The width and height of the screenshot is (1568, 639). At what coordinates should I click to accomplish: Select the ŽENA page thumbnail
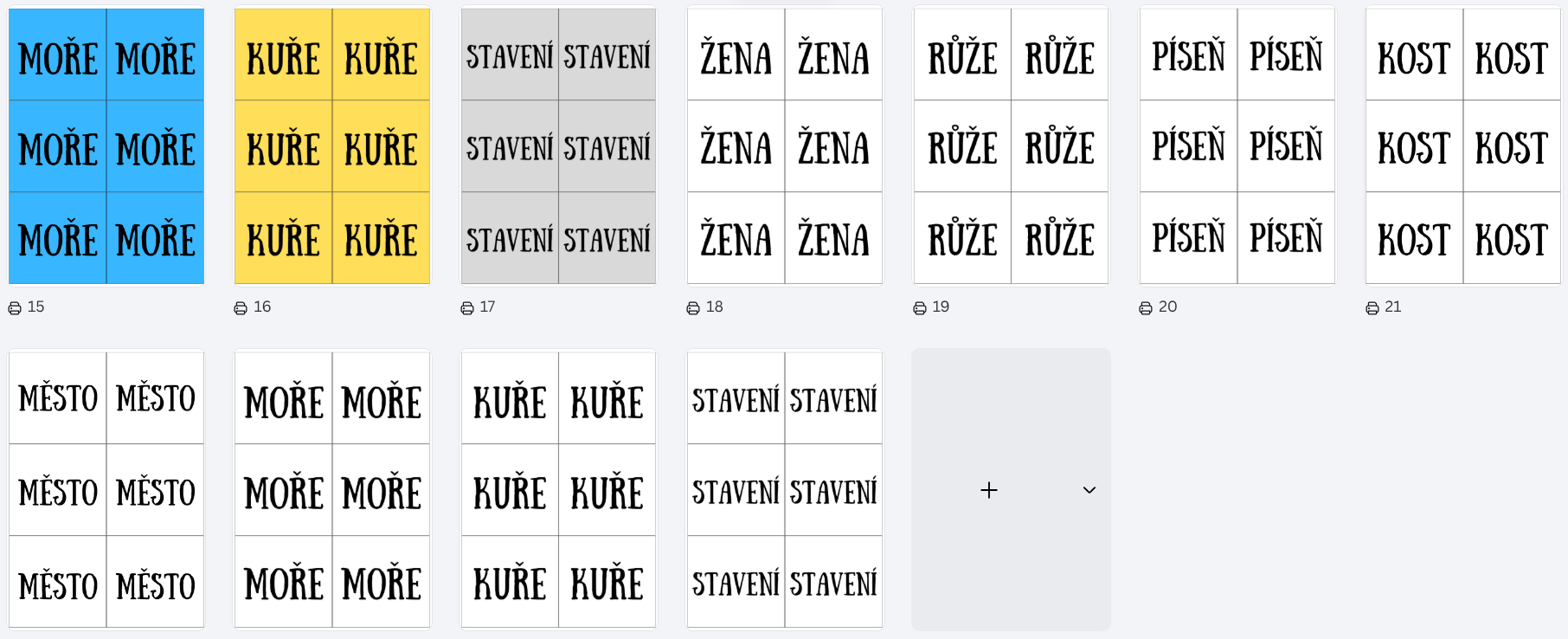785,146
